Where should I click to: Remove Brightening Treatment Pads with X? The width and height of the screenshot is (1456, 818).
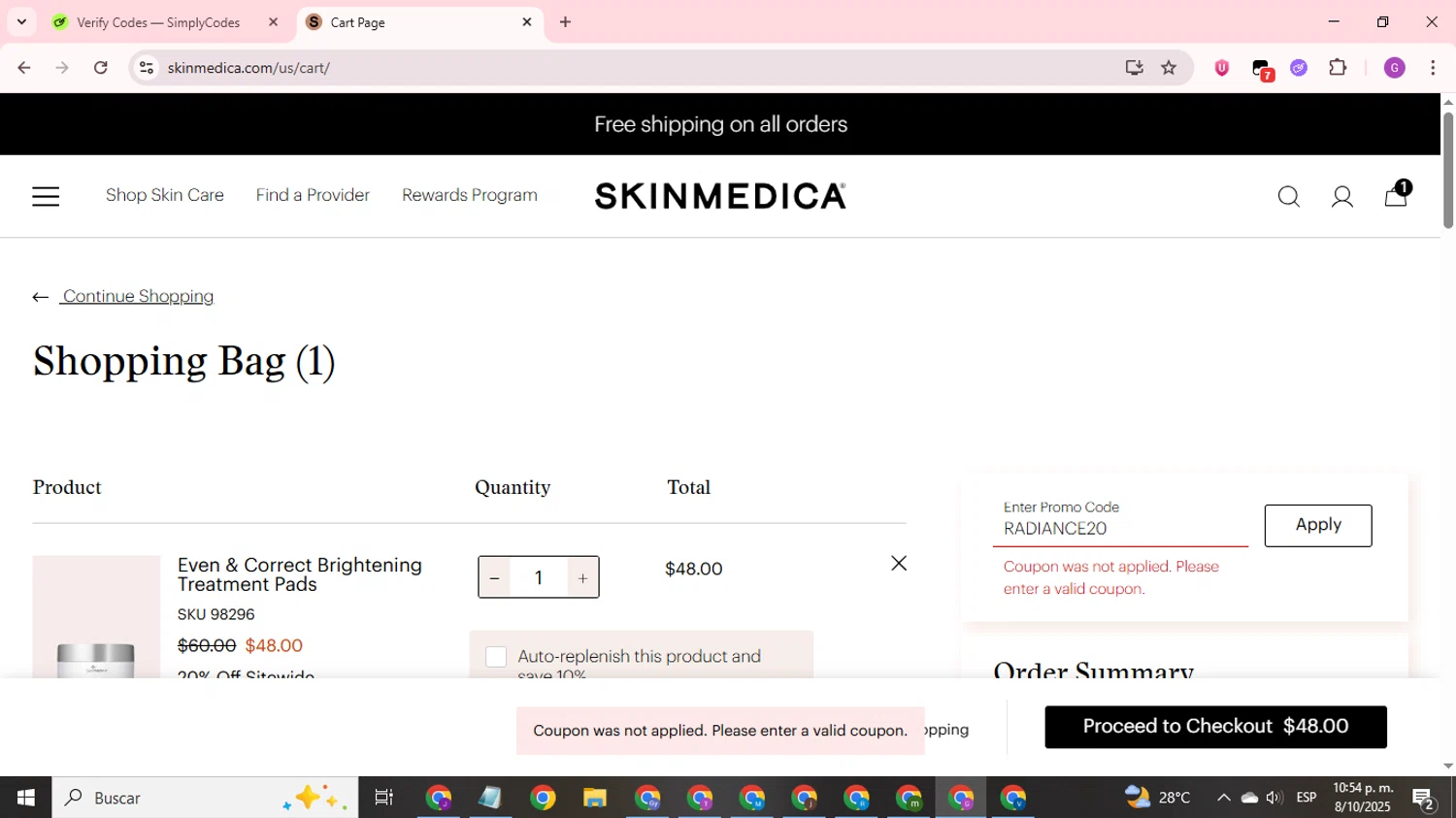[x=899, y=563]
